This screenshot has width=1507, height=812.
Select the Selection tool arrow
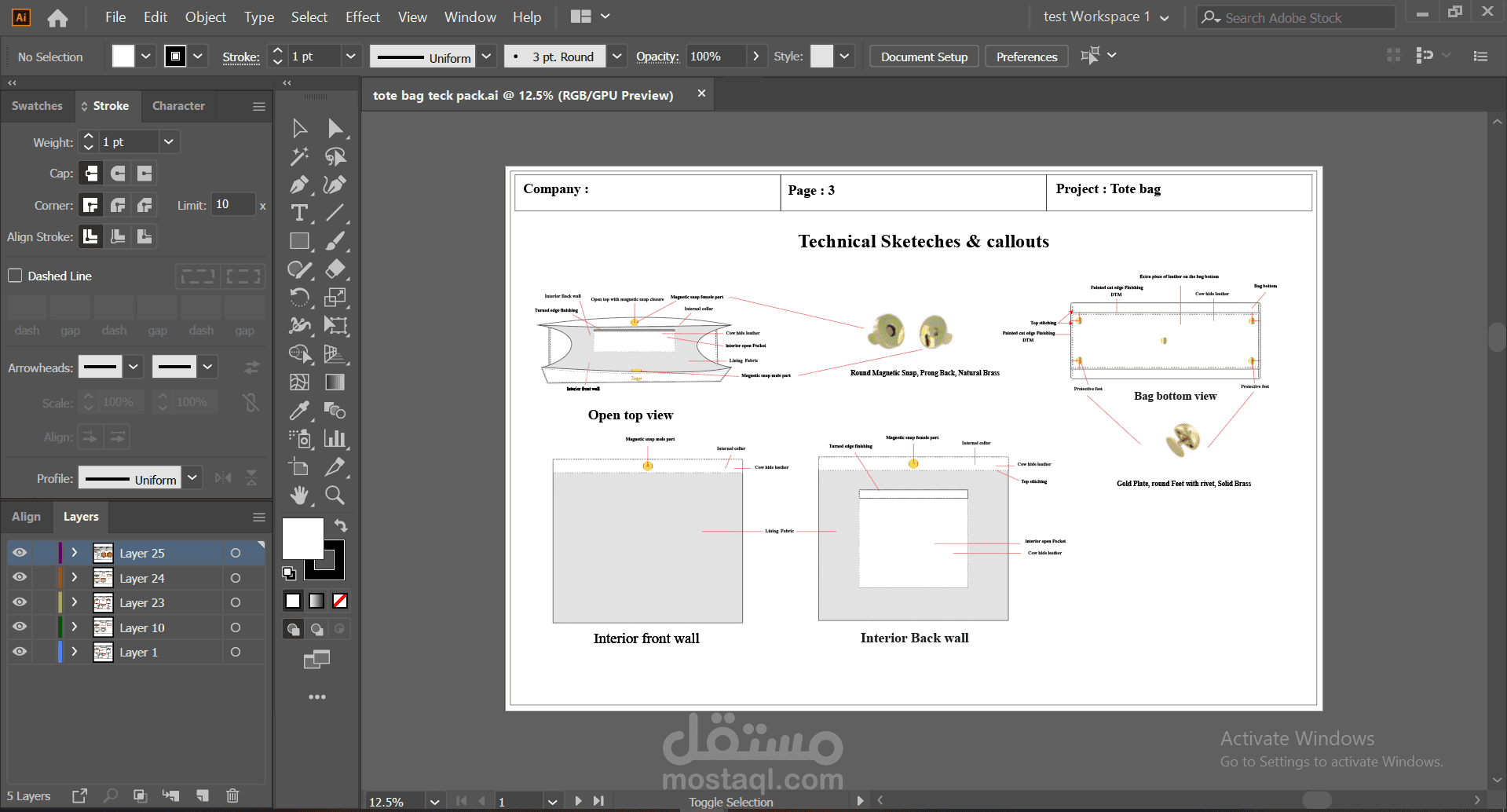point(299,128)
